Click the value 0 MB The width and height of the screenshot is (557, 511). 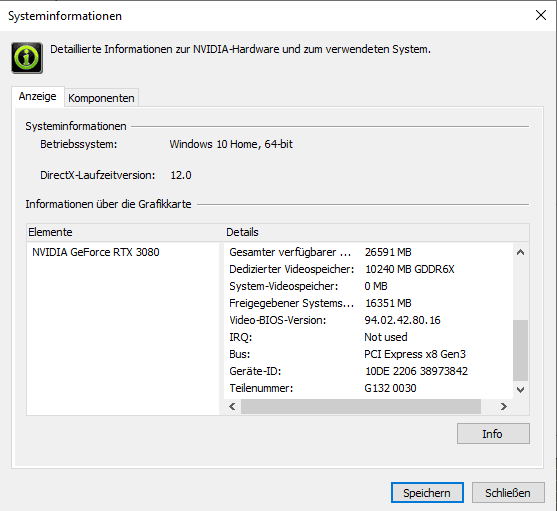tap(376, 286)
